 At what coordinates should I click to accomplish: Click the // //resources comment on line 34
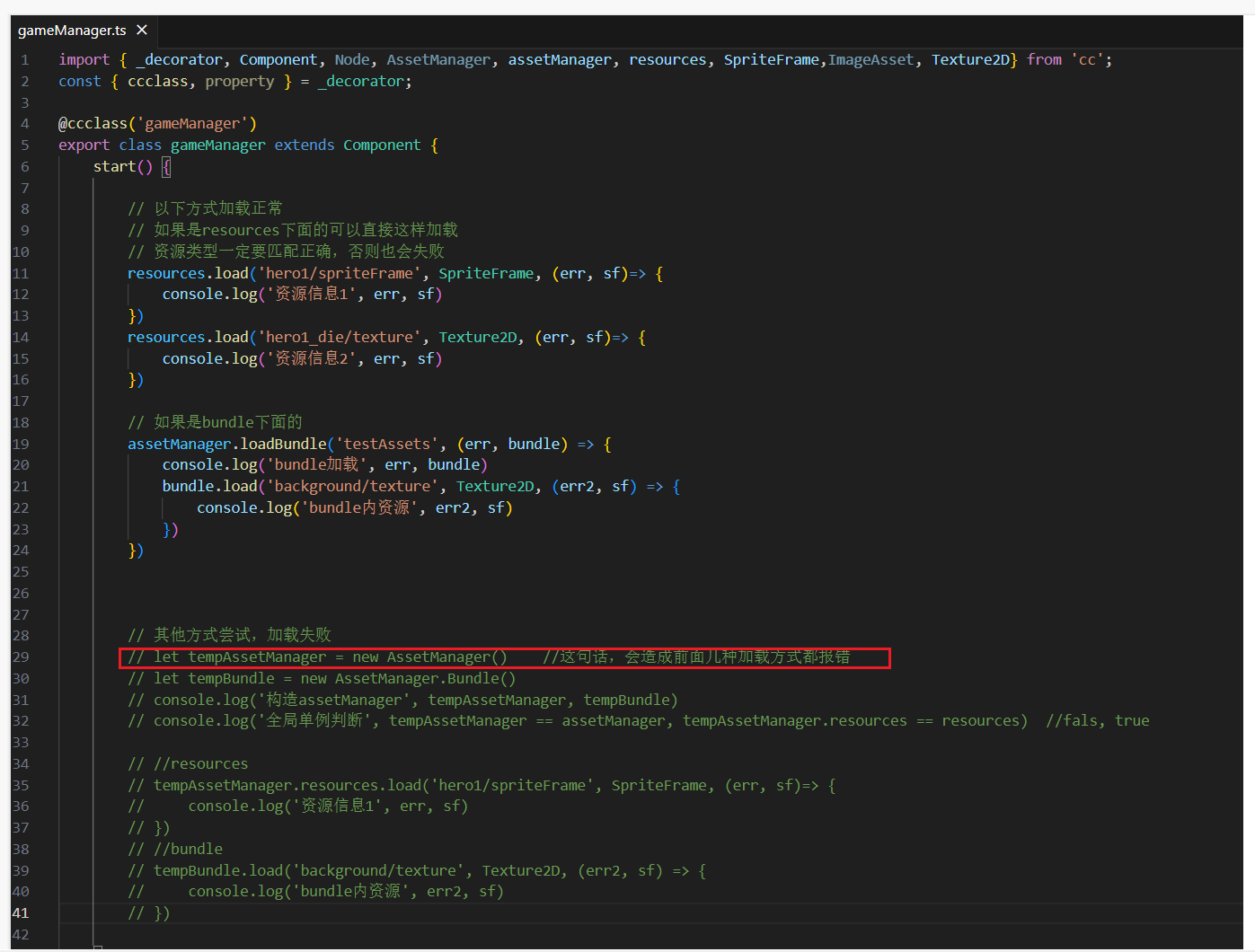pos(188,763)
